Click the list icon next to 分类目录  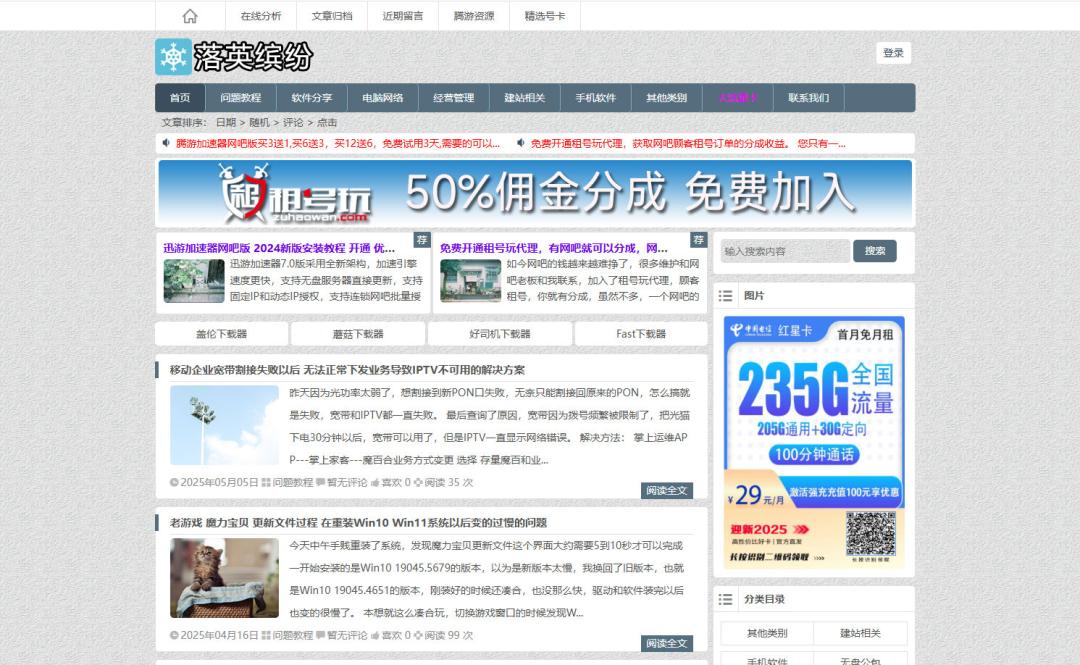[x=725, y=599]
